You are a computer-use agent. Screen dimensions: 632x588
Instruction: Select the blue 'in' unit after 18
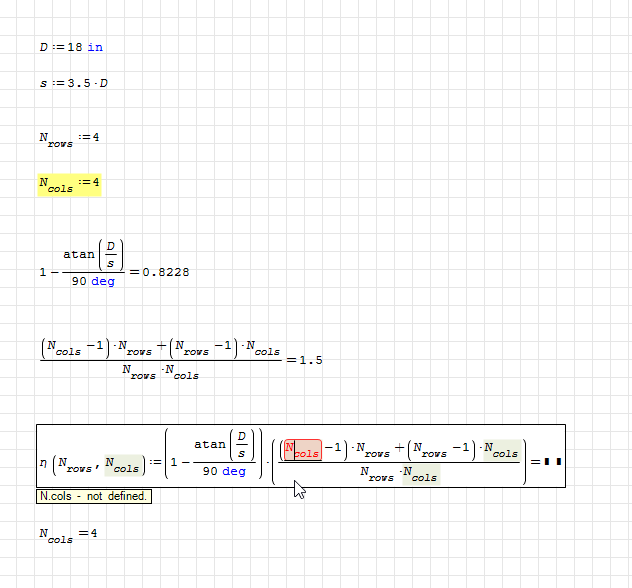point(95,47)
